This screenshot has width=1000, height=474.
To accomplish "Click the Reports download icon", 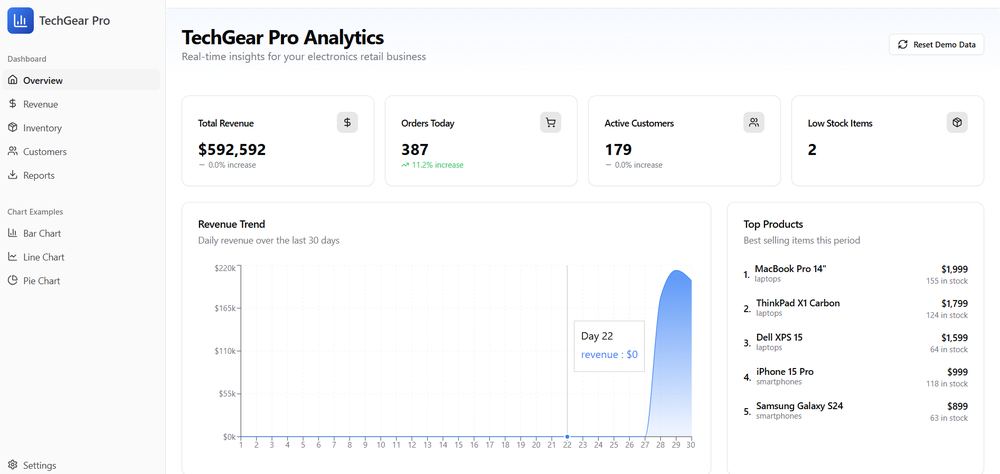I will 12,175.
